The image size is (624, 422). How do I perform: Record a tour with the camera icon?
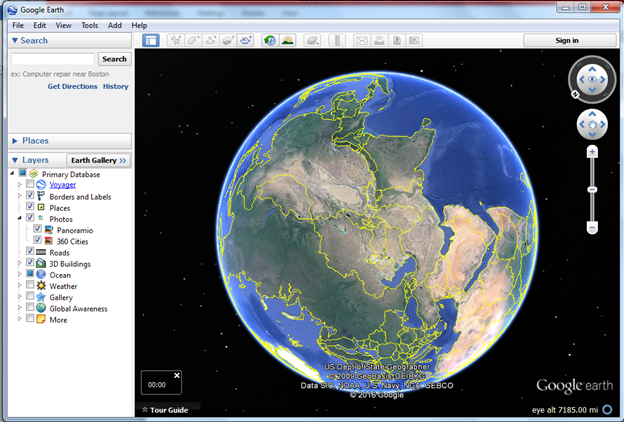tap(246, 40)
